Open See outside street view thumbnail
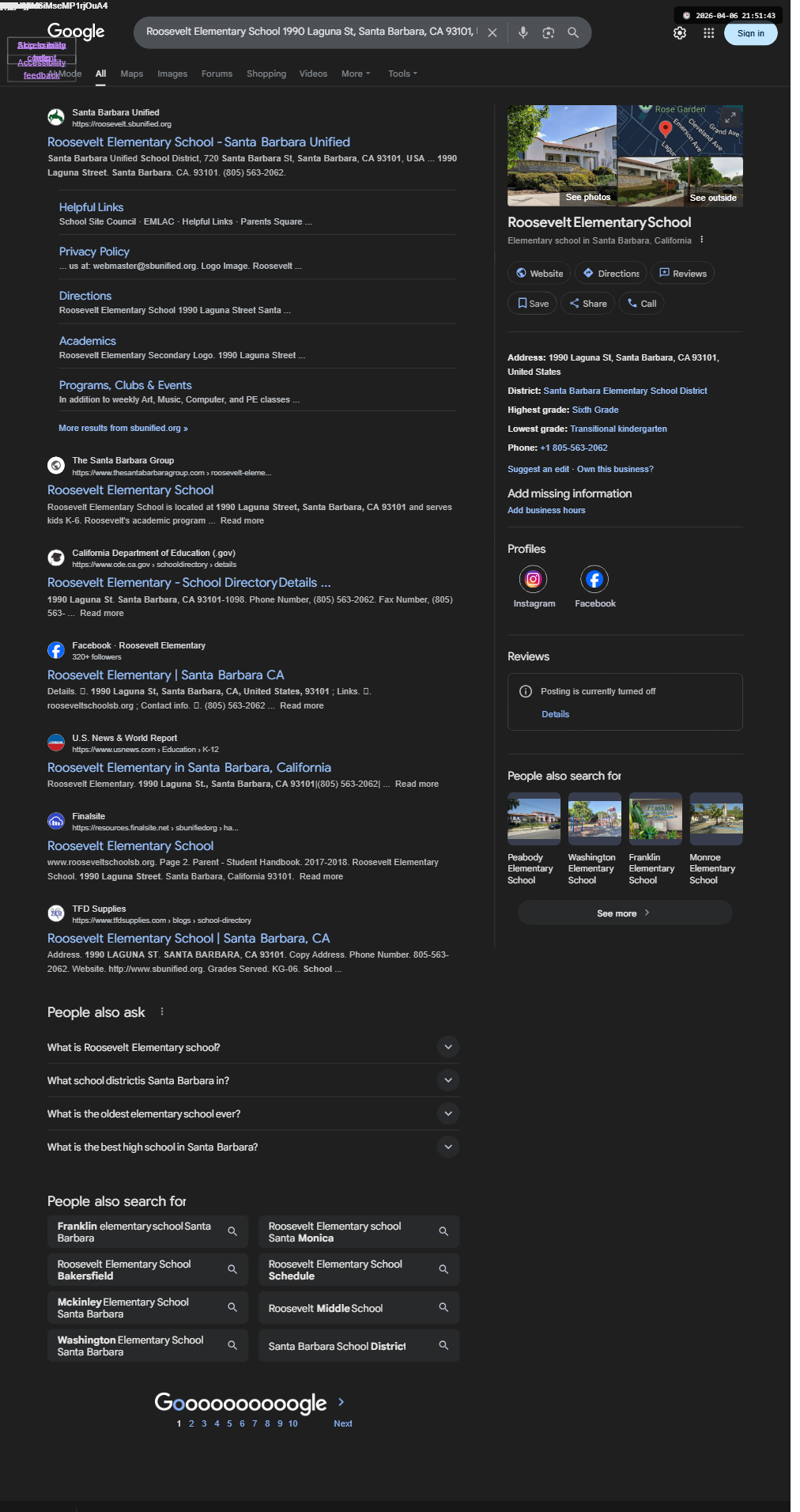 (x=680, y=182)
